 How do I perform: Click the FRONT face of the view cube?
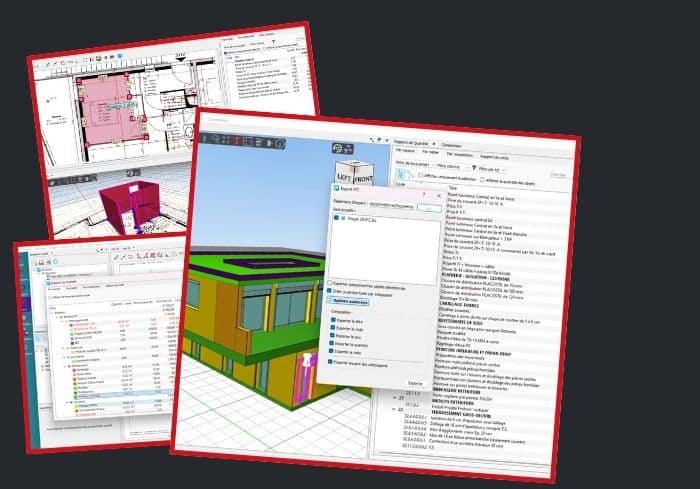pyautogui.click(x=363, y=179)
